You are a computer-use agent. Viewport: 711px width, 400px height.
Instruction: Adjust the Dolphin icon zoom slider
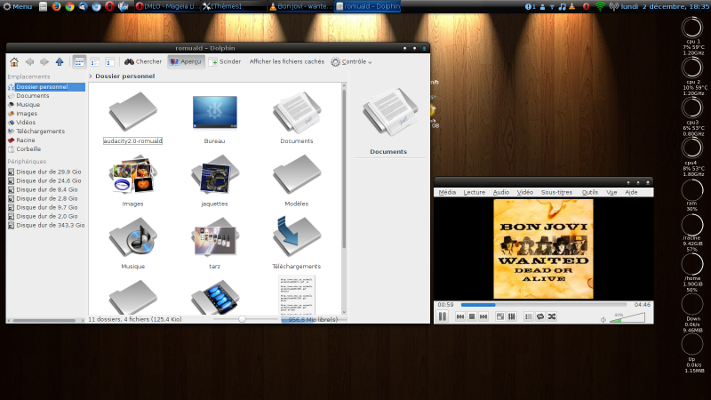pos(242,319)
